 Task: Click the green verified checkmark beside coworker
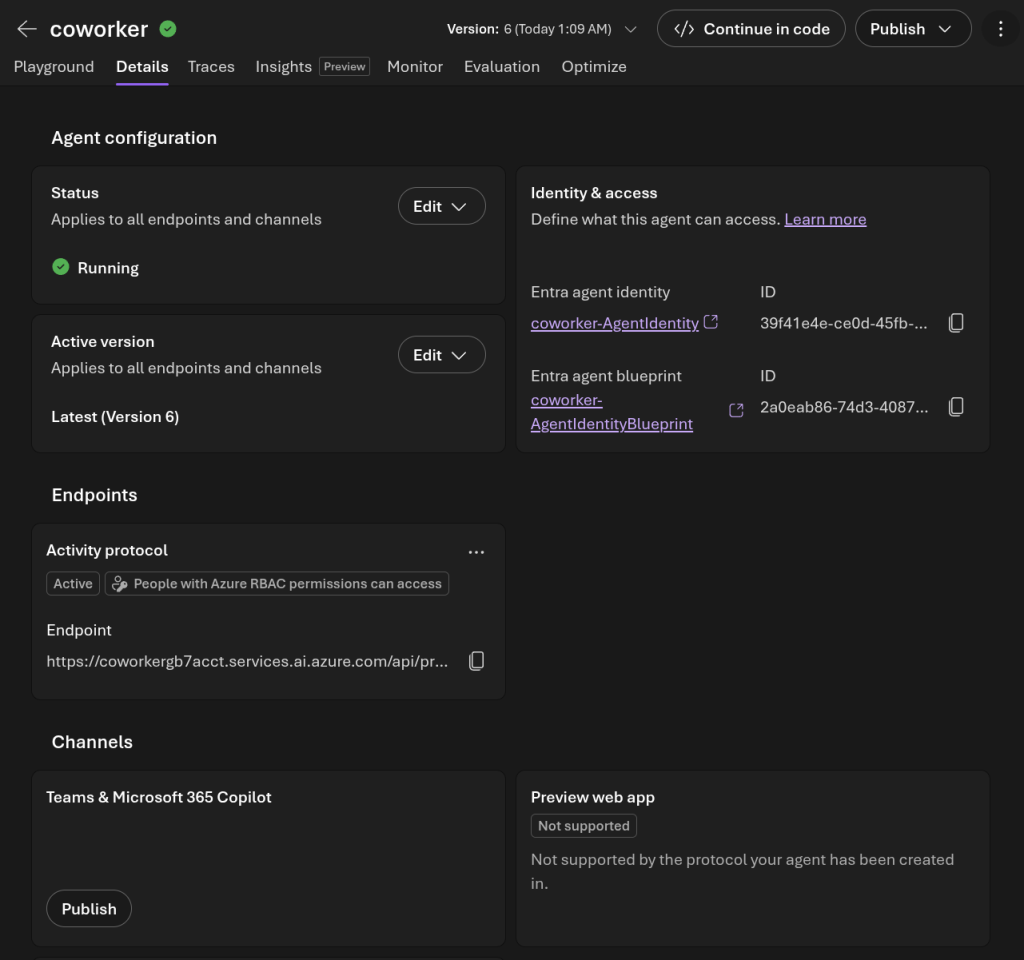coord(168,29)
